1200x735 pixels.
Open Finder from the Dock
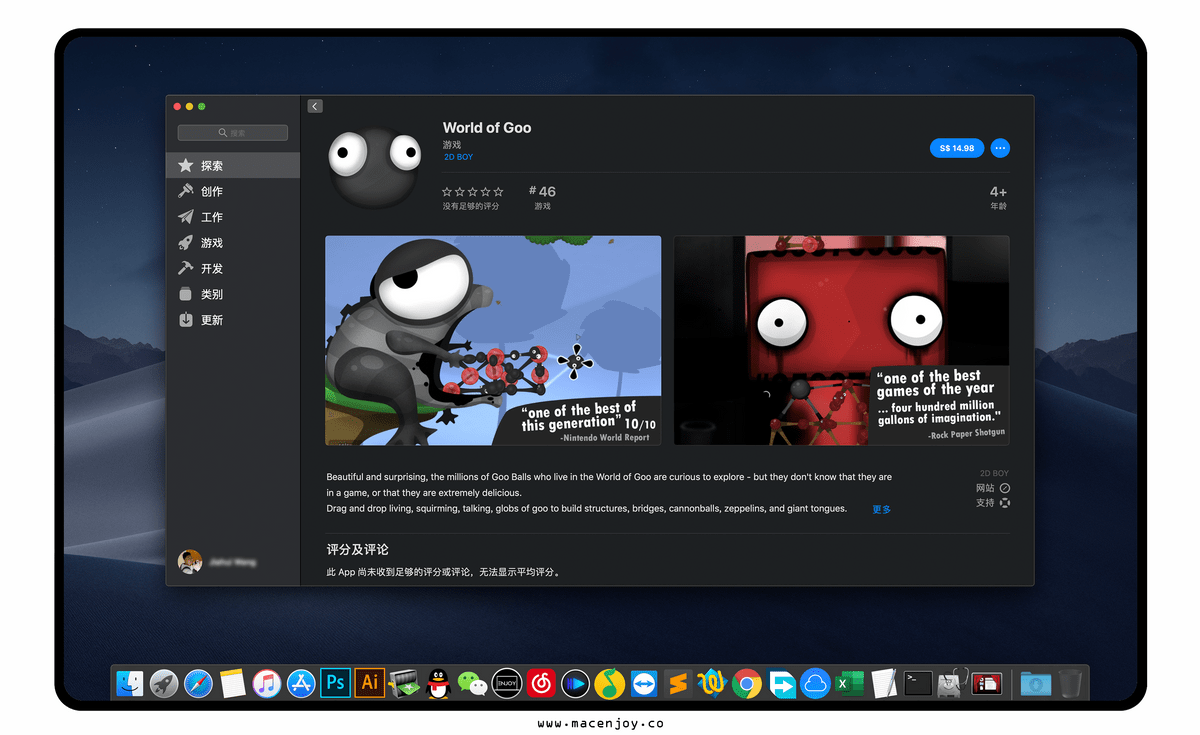(130, 683)
